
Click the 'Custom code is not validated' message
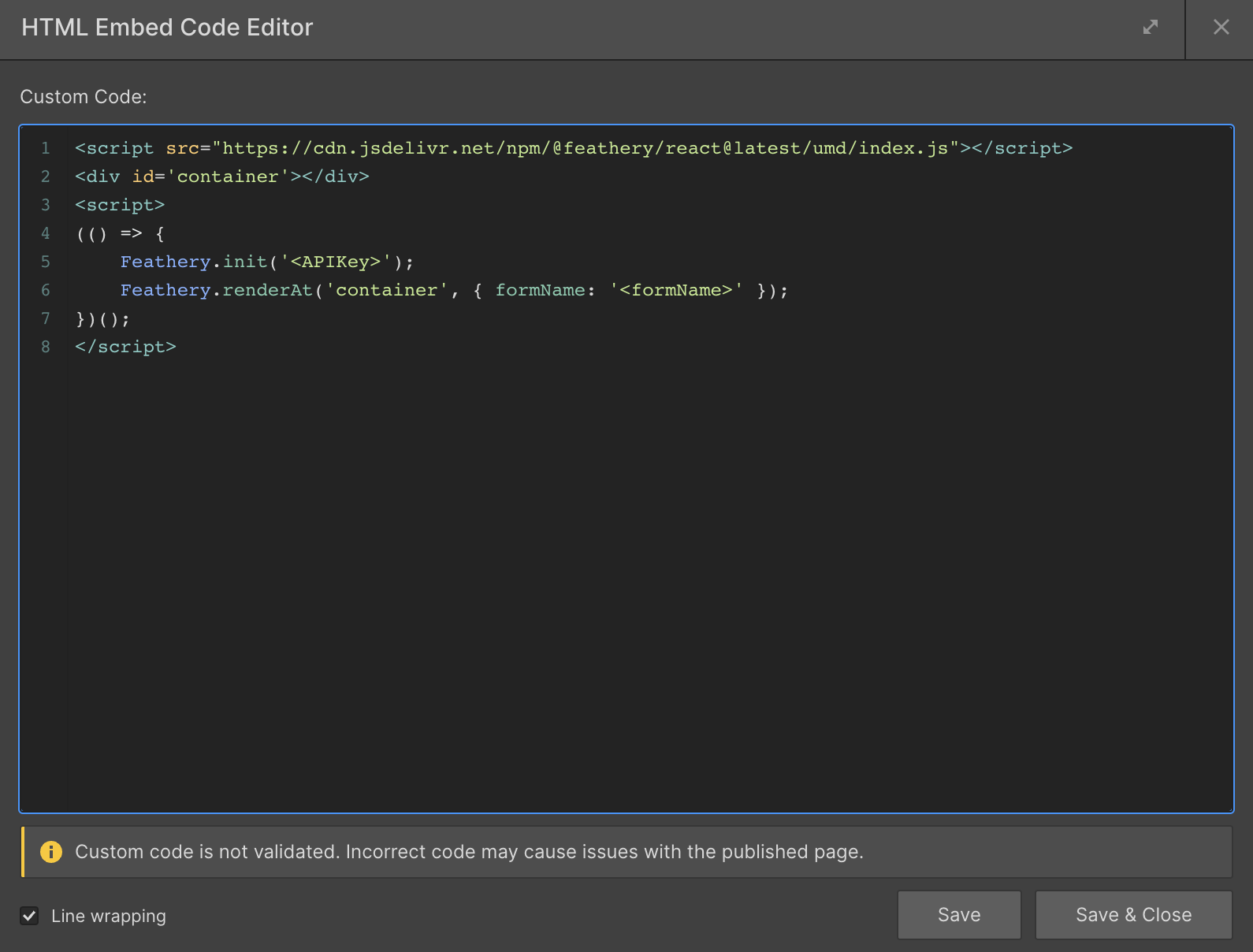[x=469, y=852]
